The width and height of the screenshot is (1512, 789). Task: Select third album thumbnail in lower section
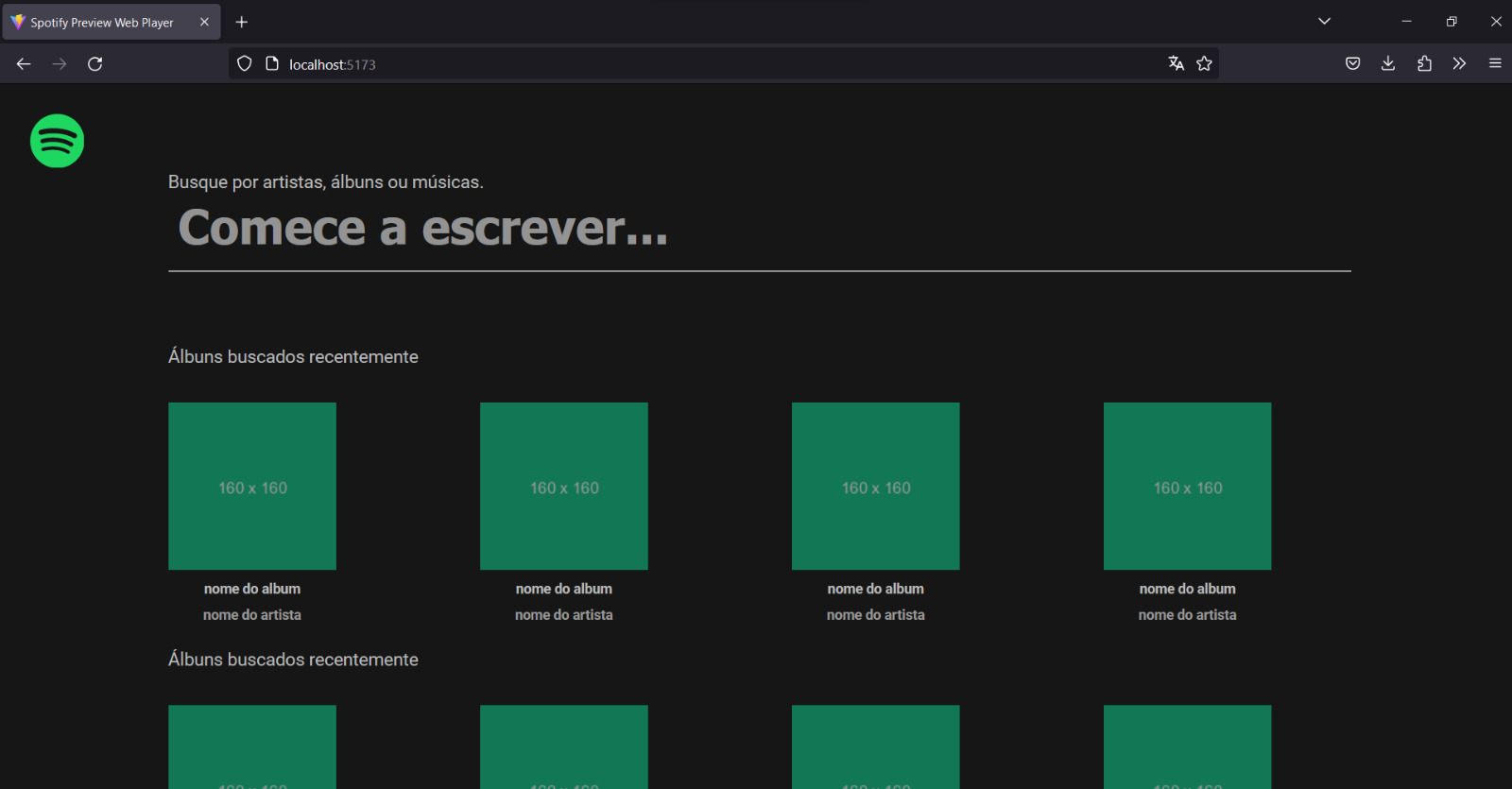click(876, 746)
